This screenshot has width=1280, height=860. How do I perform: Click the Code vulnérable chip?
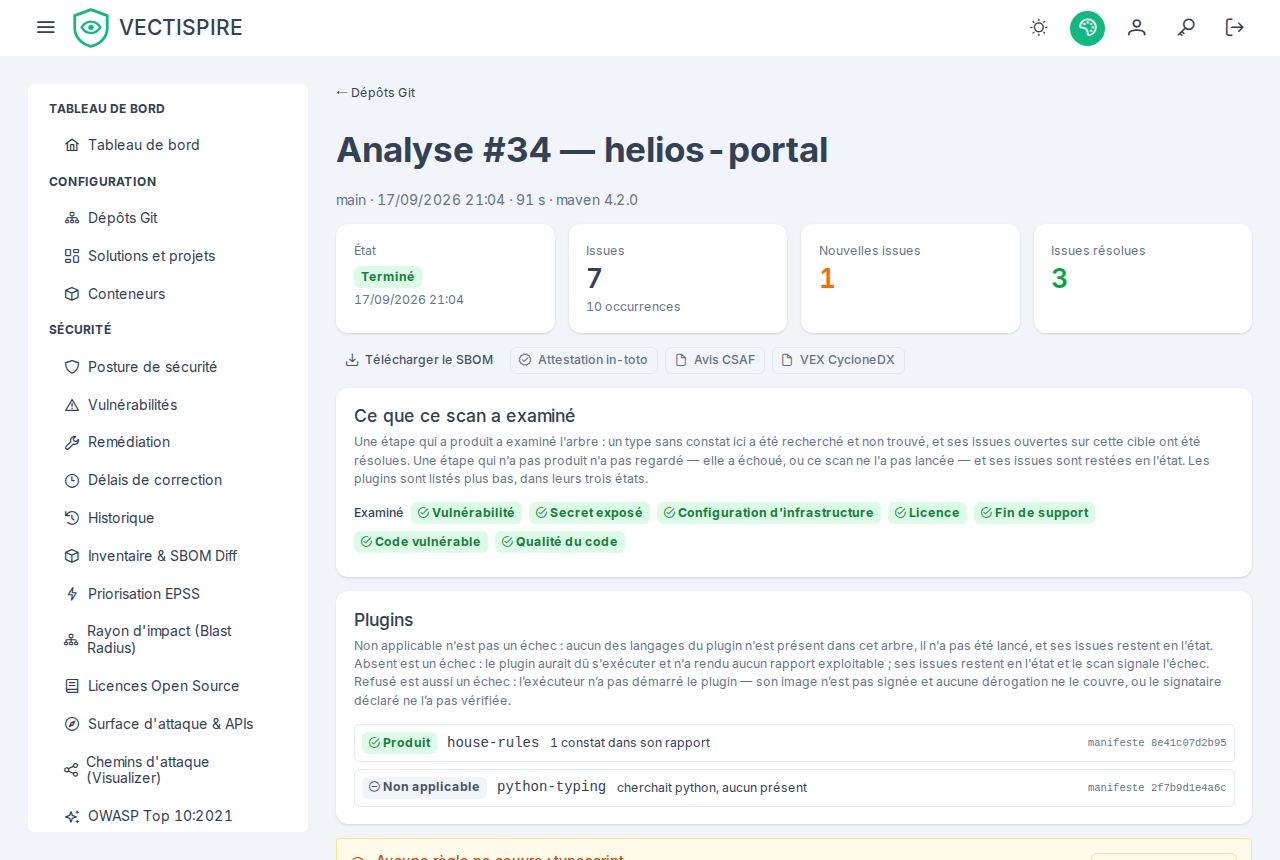point(421,542)
